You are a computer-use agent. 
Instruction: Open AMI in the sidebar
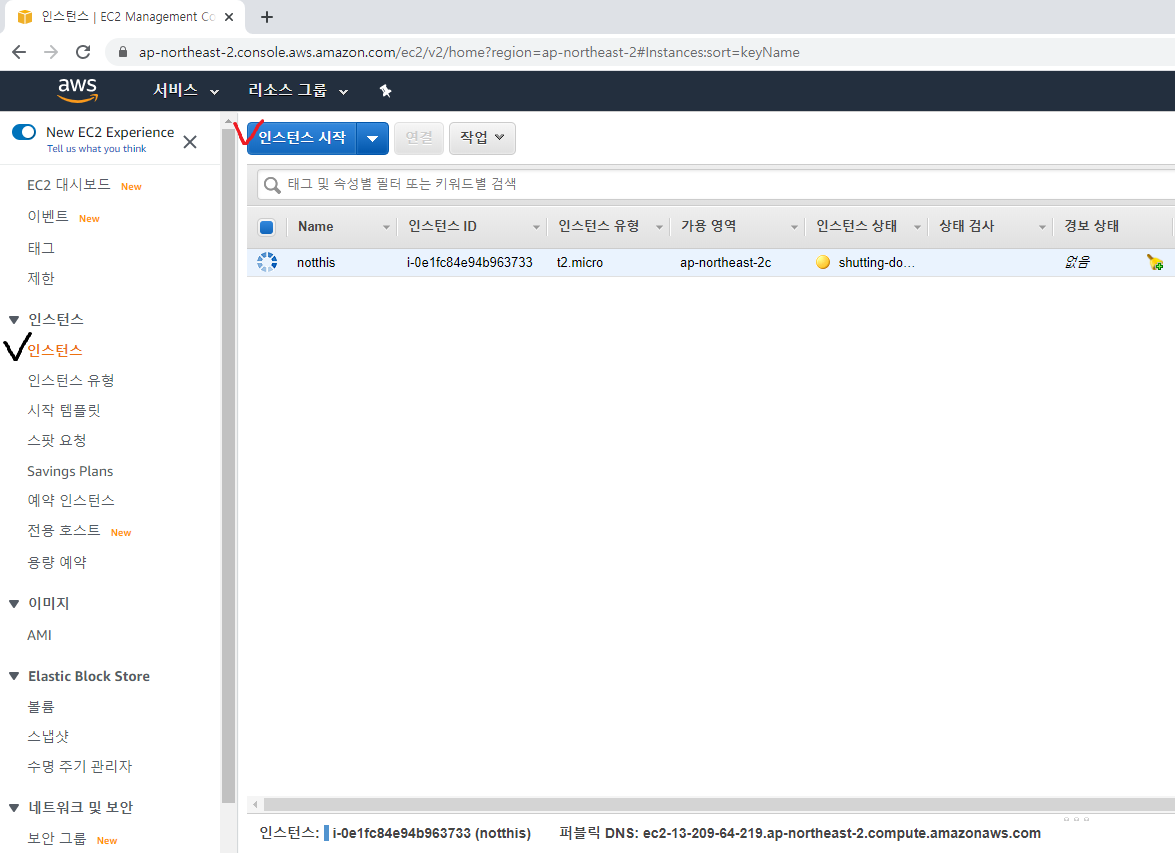point(40,635)
